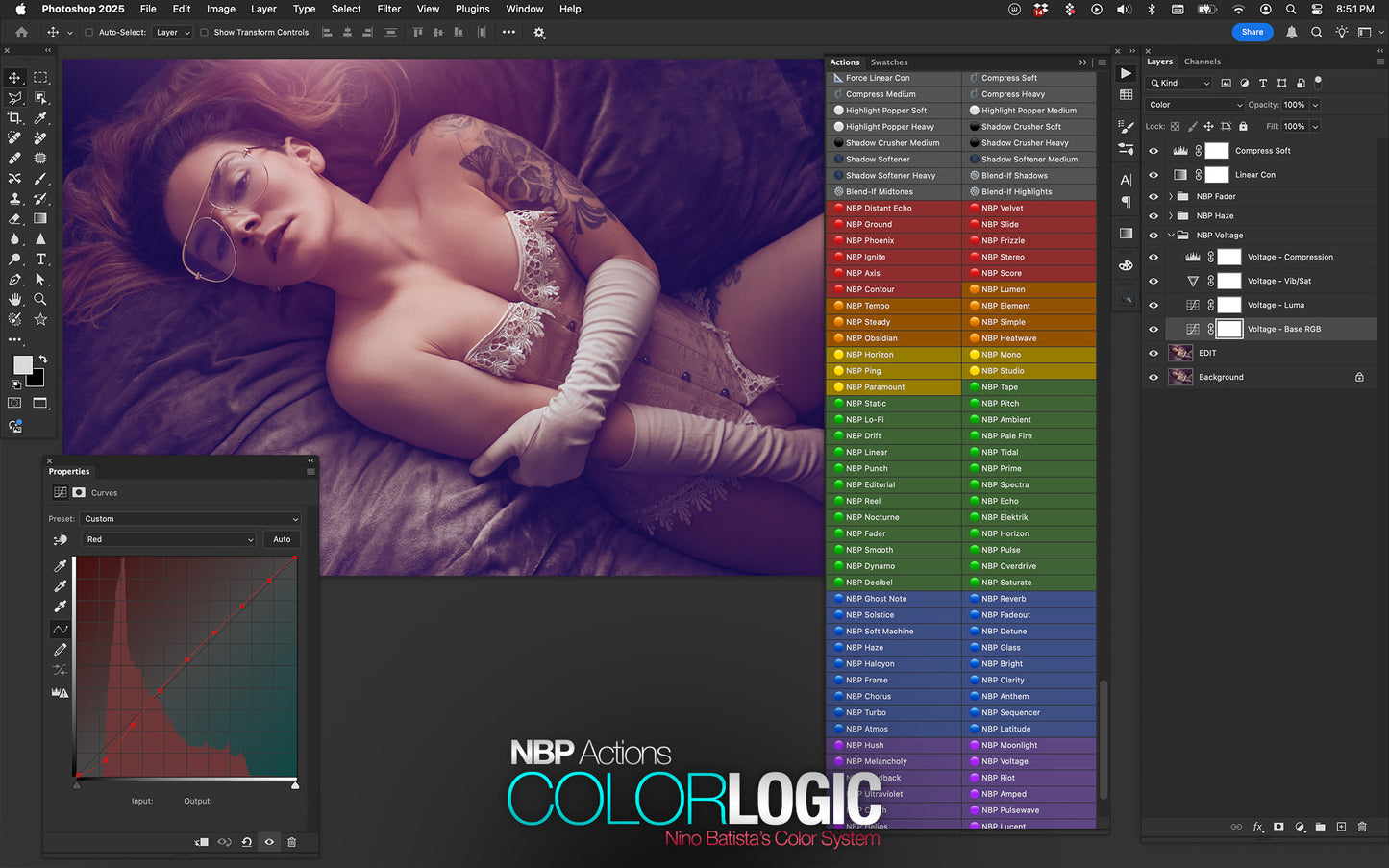Toggle layer visibility at bottom of Properties panel
This screenshot has width=1389, height=868.
269,842
